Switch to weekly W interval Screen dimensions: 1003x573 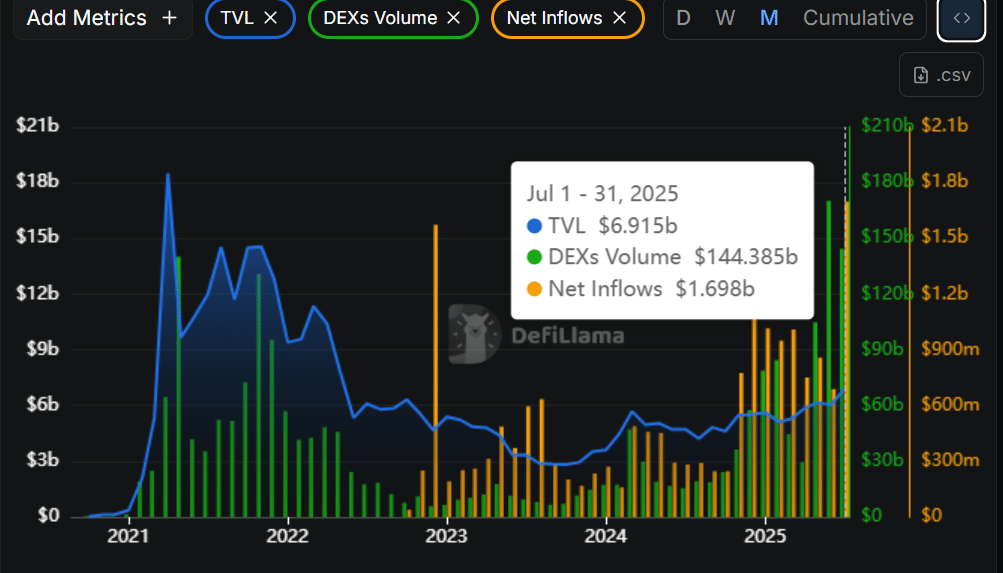point(725,18)
